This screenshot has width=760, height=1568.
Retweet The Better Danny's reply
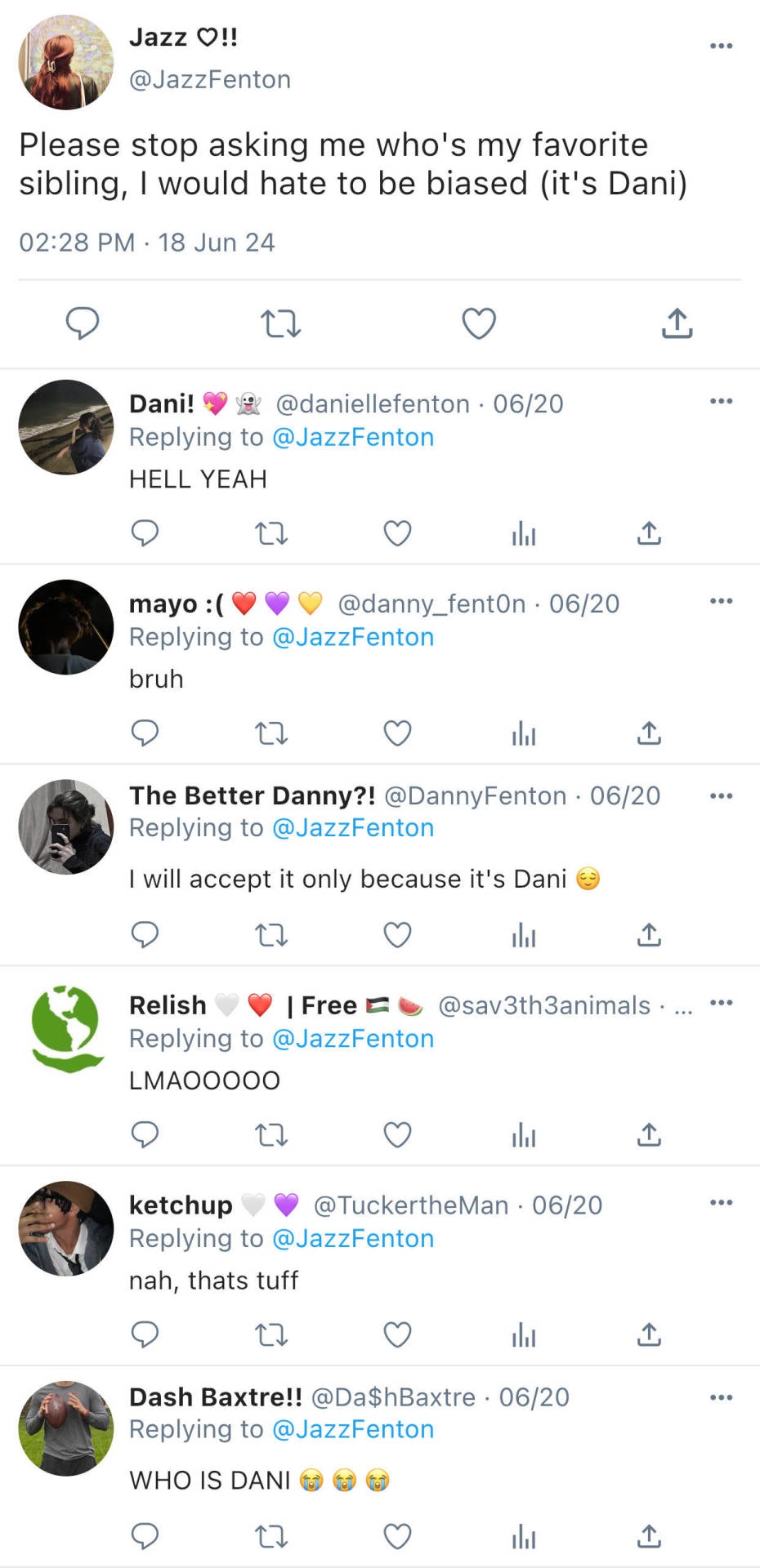(271, 934)
